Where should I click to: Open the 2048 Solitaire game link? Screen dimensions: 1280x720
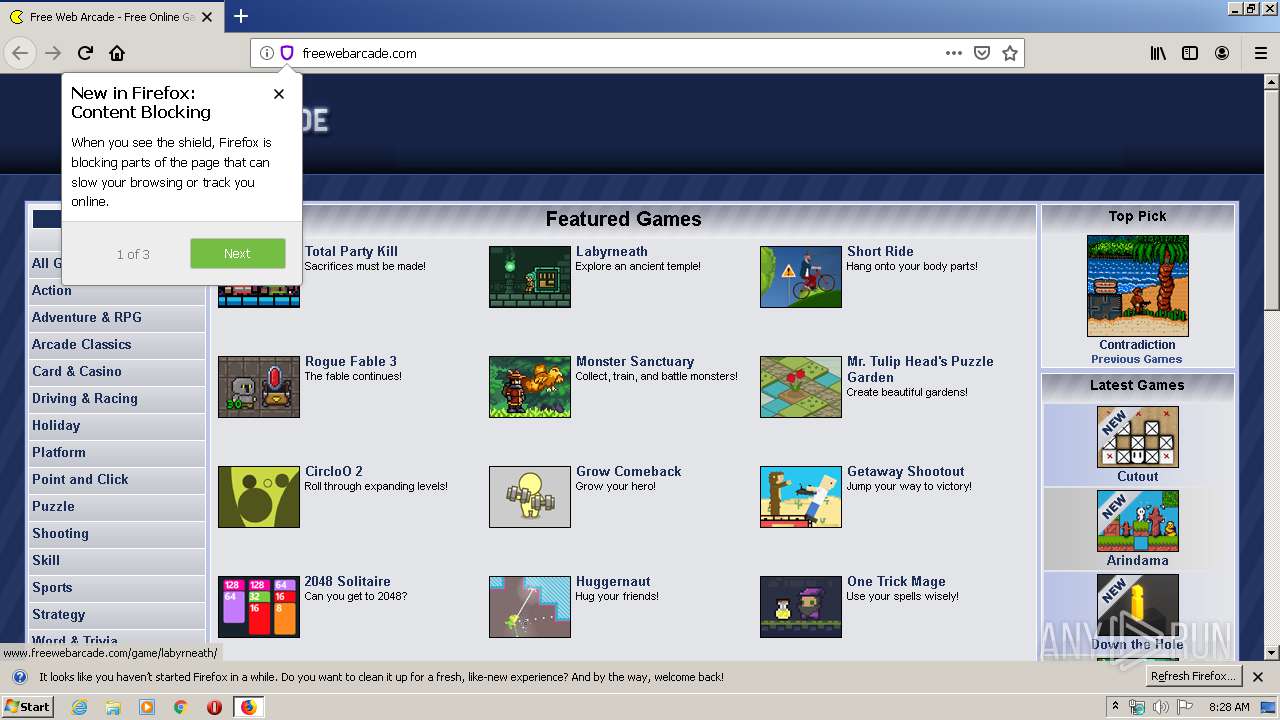click(x=348, y=581)
